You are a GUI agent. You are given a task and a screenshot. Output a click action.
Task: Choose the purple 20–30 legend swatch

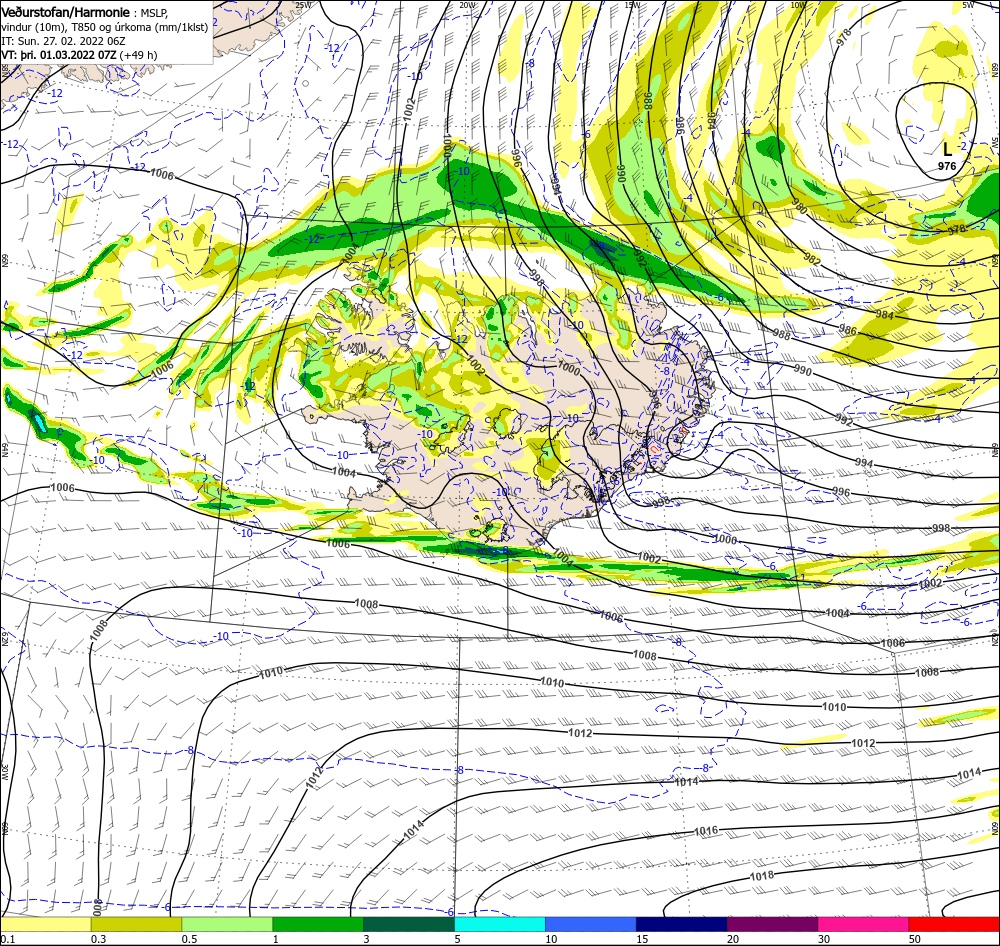pyautogui.click(x=772, y=924)
